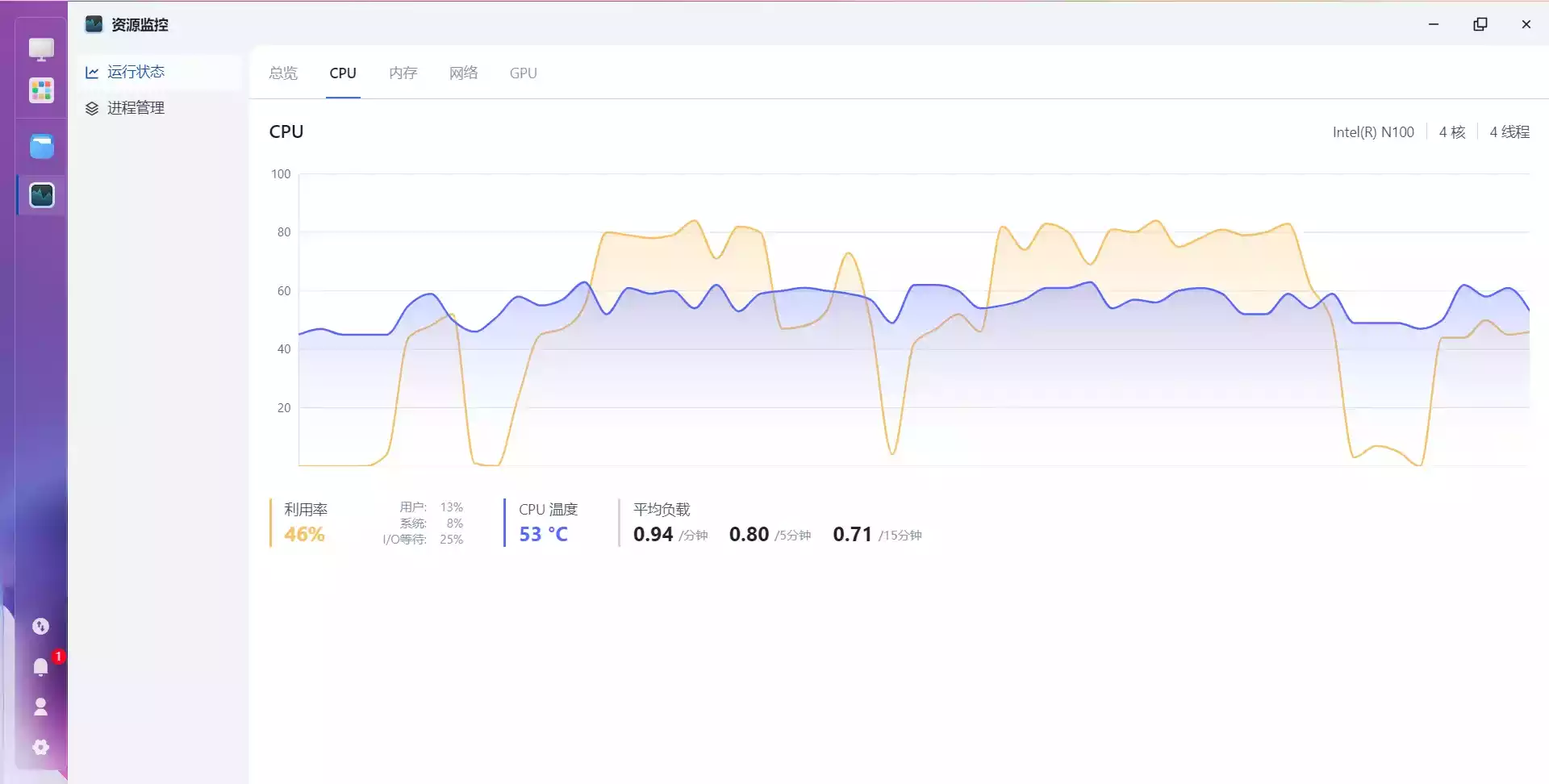Image resolution: width=1549 pixels, height=784 pixels.
Task: Close the 资源监控 window
Action: point(1526,24)
